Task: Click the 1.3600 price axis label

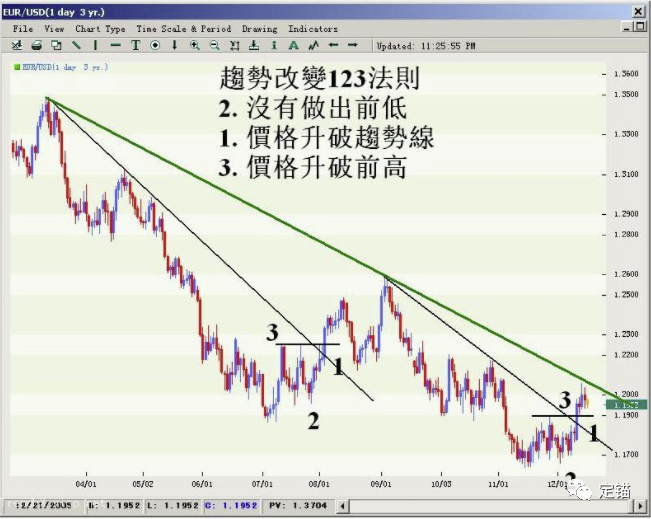Action: [626, 73]
